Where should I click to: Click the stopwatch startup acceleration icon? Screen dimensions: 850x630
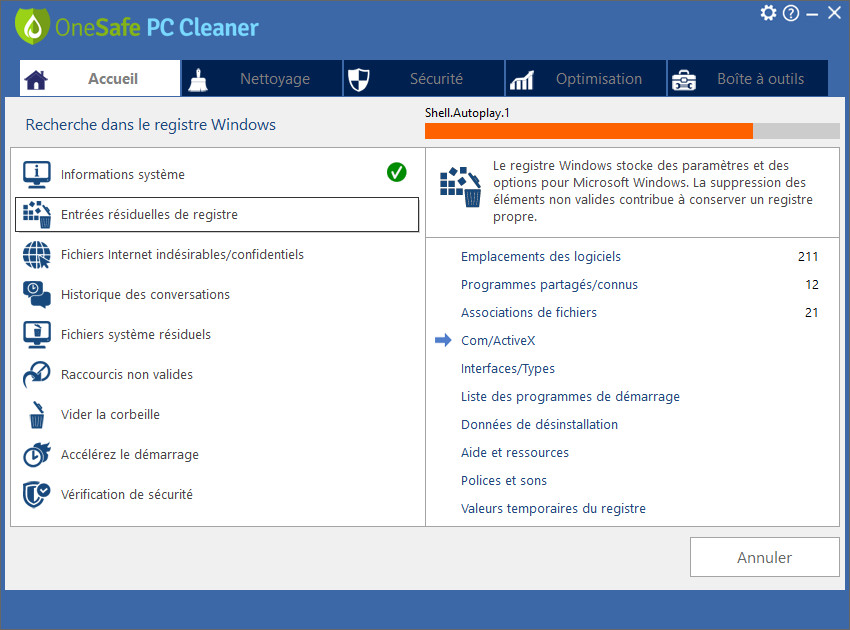[x=37, y=454]
